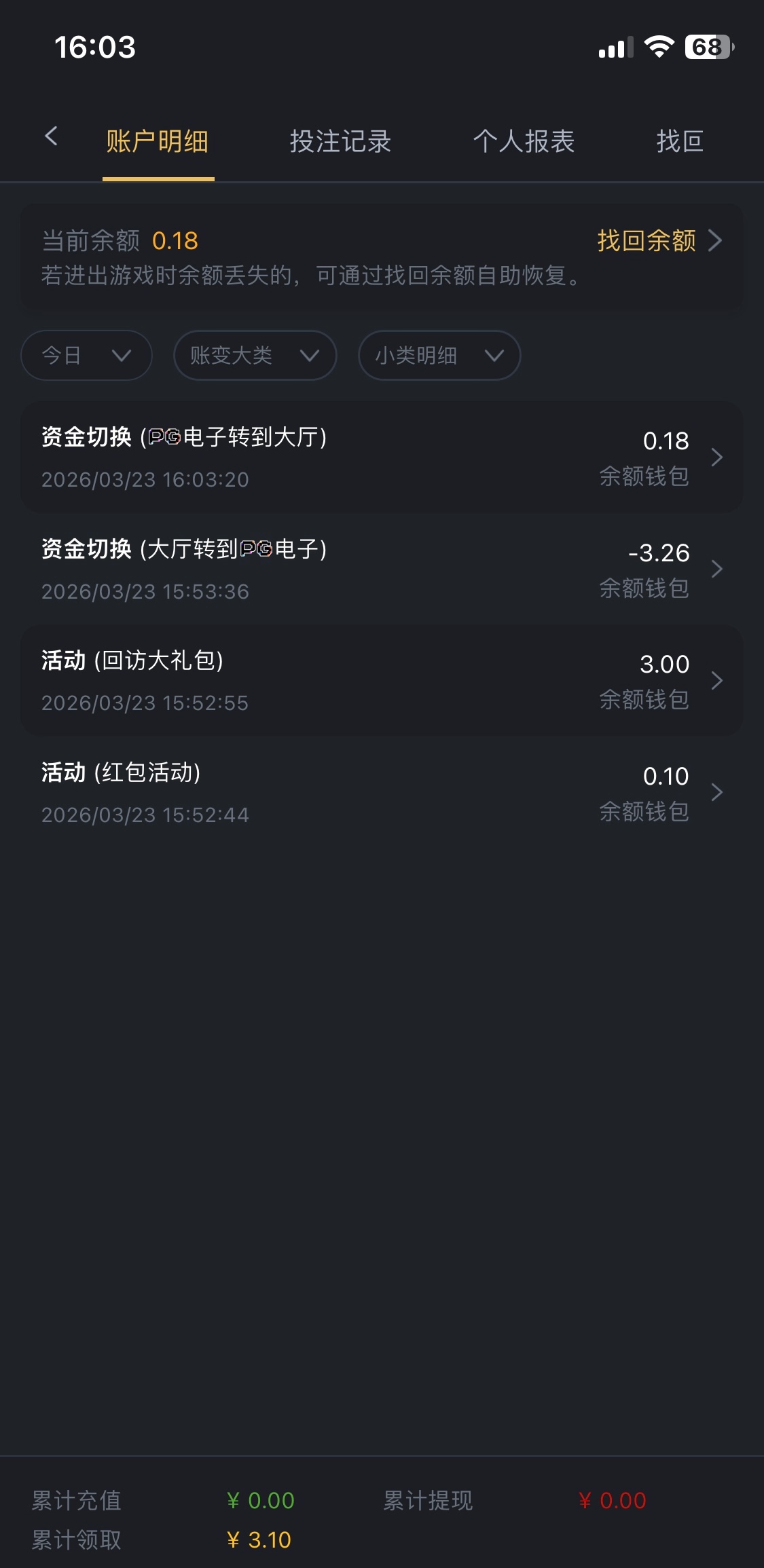Screen dimensions: 764x1568
Task: Open chevron for 红包活动 entry
Action: (x=716, y=792)
